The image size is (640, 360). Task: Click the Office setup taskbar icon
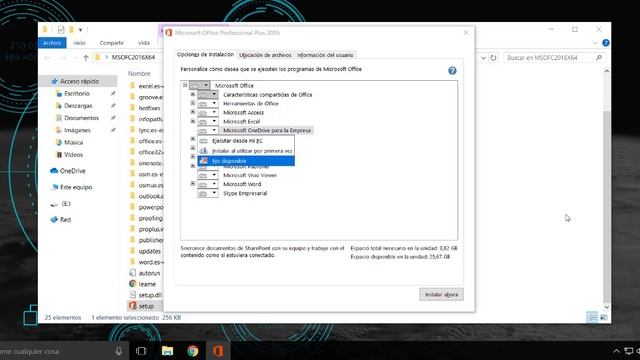click(218, 351)
